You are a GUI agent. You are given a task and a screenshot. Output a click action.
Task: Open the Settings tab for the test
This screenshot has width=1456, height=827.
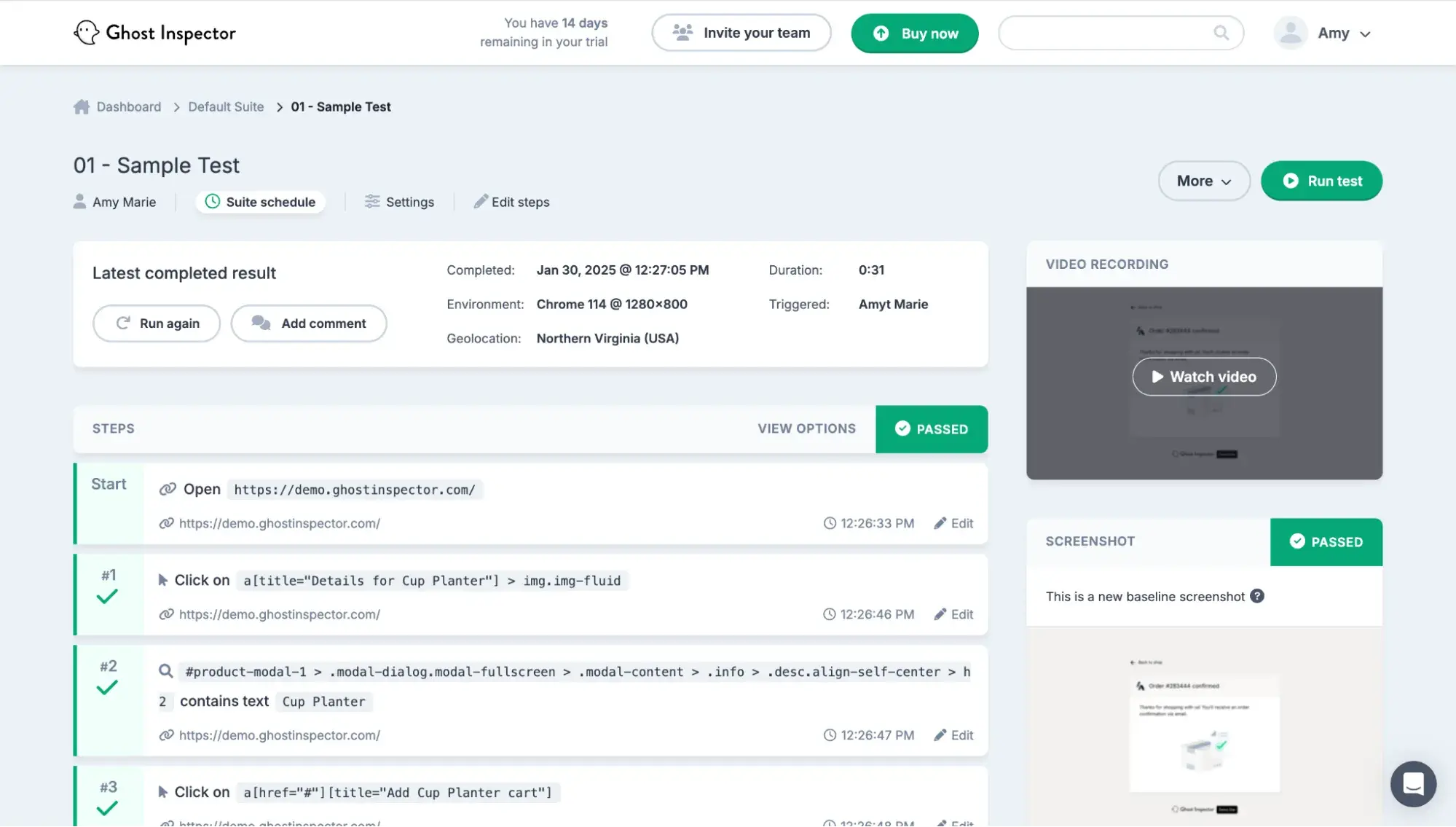(x=399, y=202)
